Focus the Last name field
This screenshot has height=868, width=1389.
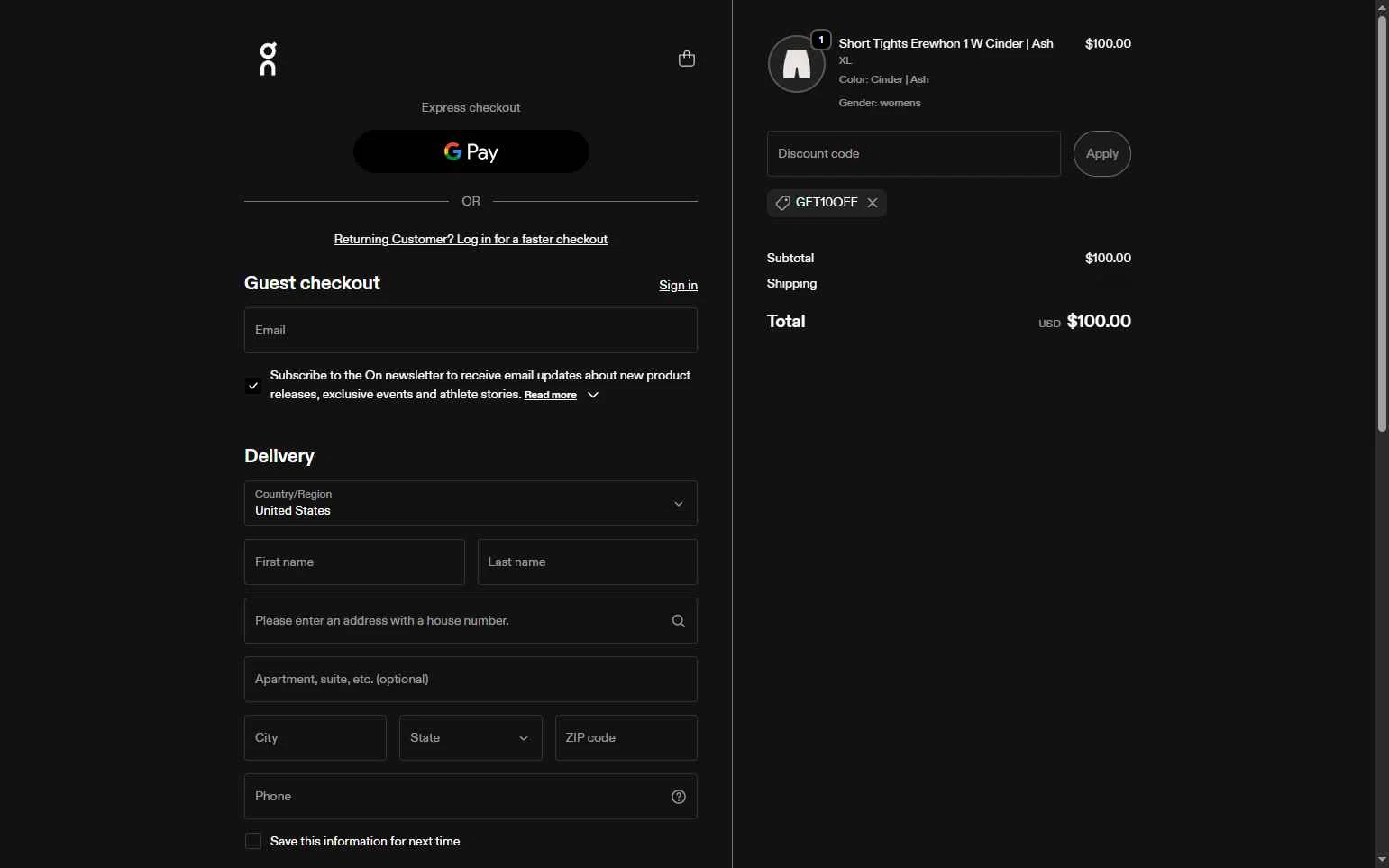pyautogui.click(x=588, y=562)
